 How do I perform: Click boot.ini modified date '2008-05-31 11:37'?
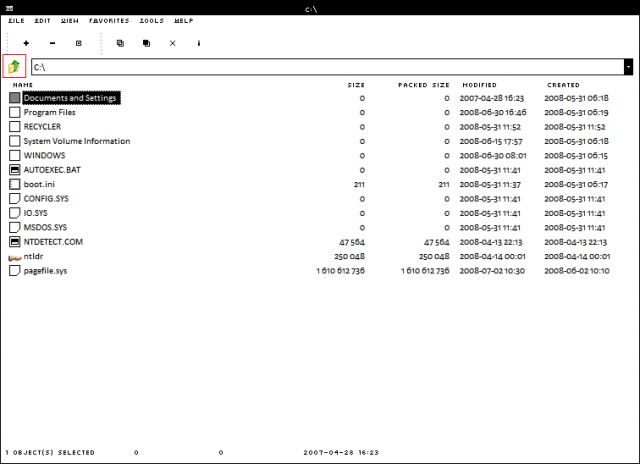click(490, 184)
